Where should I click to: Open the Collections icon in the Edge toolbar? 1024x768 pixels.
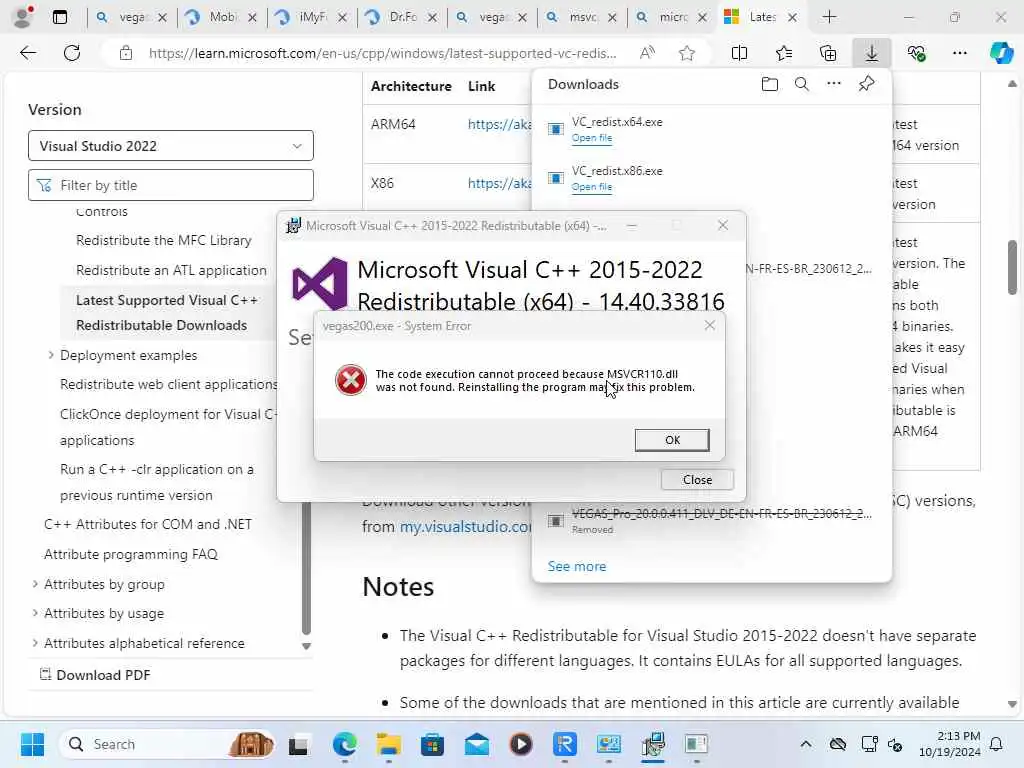tap(827, 53)
